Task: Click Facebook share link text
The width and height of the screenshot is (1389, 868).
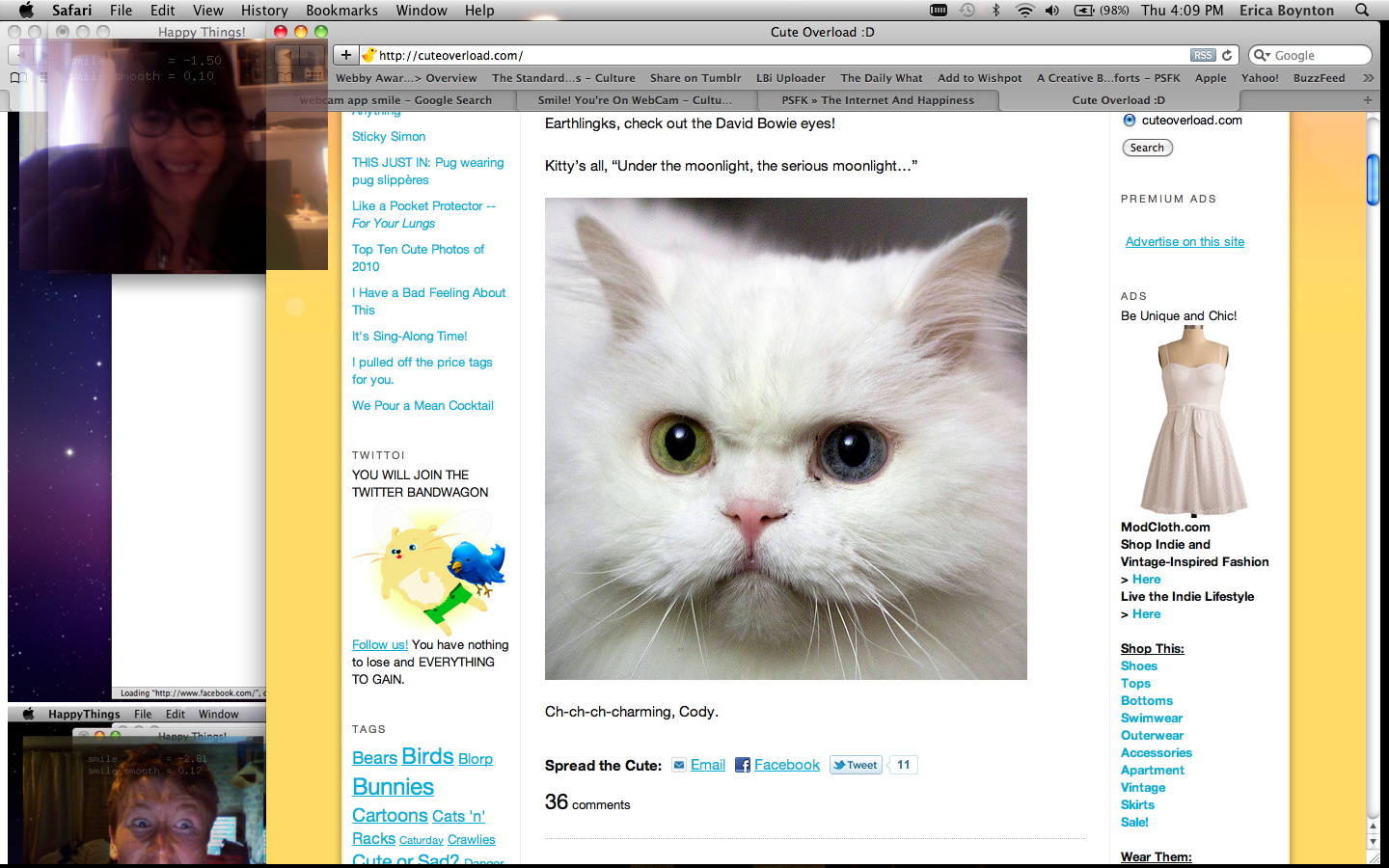Action: pos(787,765)
